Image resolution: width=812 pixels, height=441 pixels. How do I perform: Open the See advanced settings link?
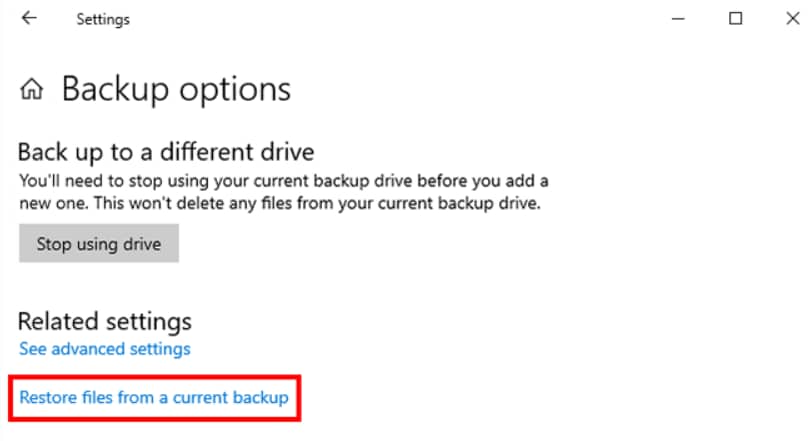click(x=105, y=349)
